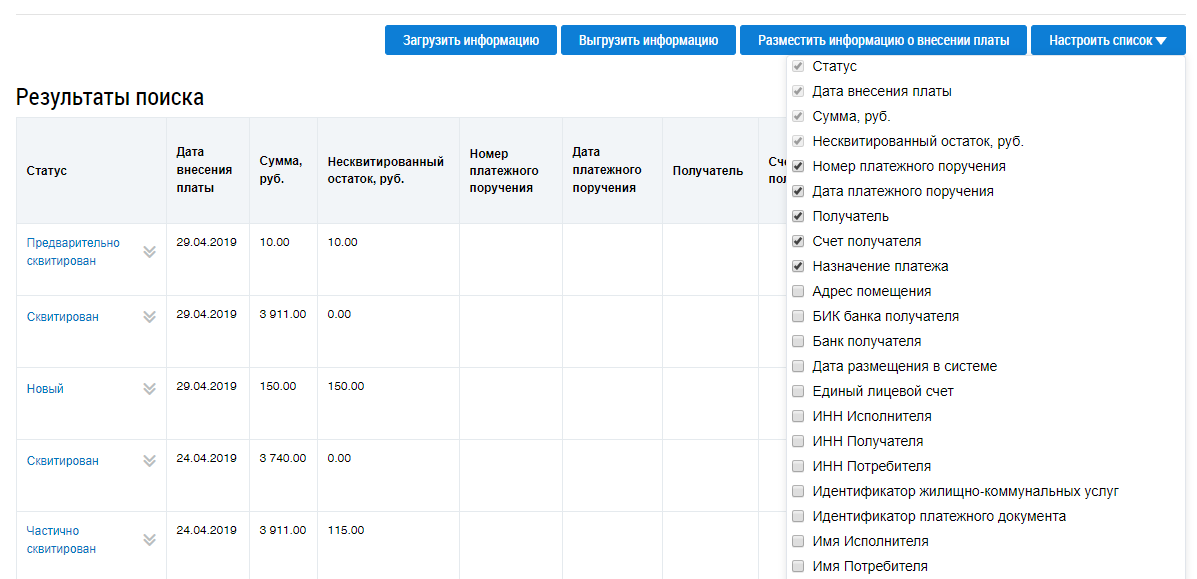Click double-chevron icon beside Новый status
This screenshot has height=579, width=1197.
pos(150,388)
